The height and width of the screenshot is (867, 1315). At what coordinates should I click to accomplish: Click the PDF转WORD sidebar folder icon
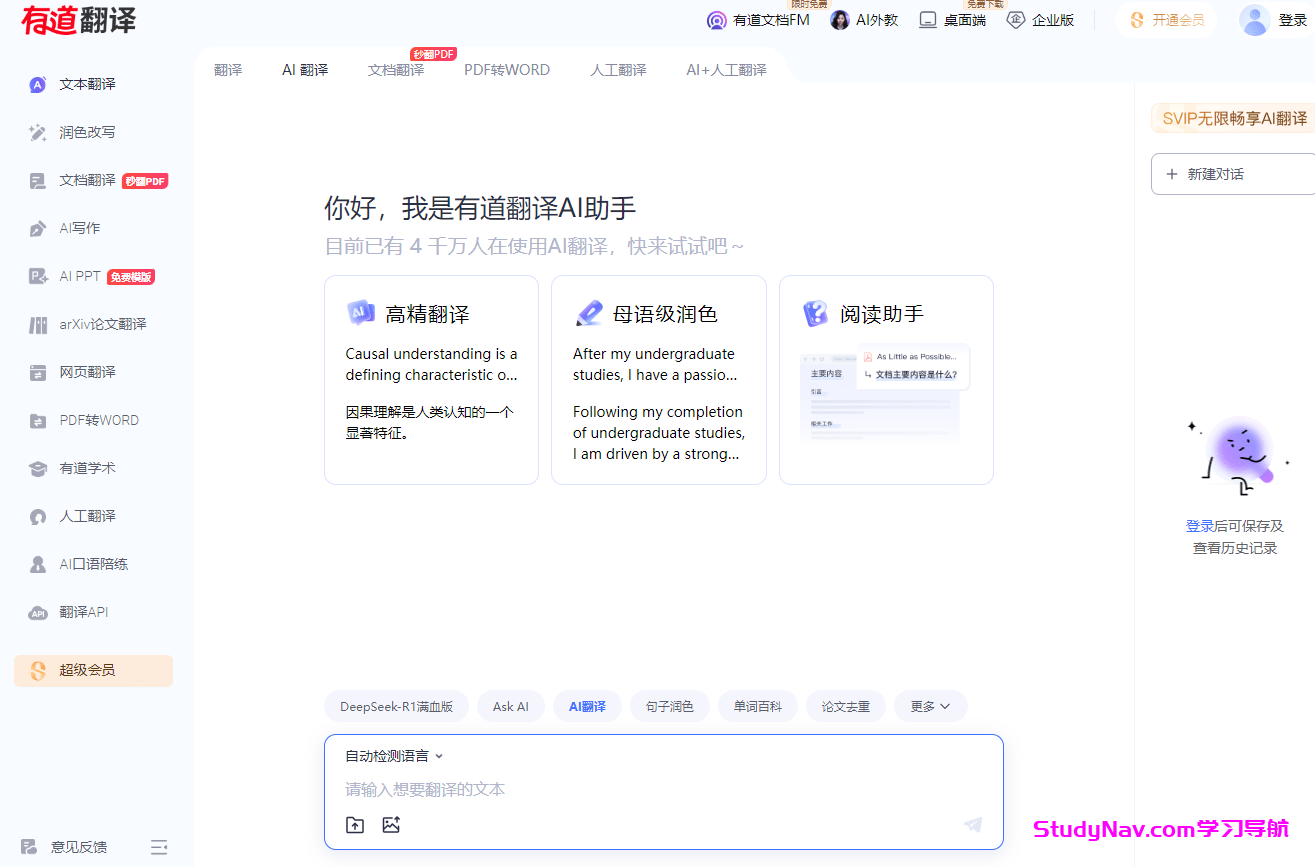coord(38,421)
